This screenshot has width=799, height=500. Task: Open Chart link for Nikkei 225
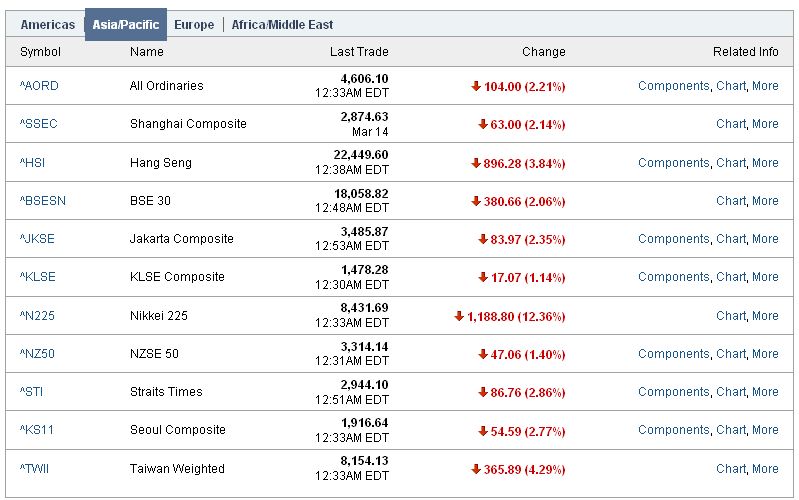point(731,315)
